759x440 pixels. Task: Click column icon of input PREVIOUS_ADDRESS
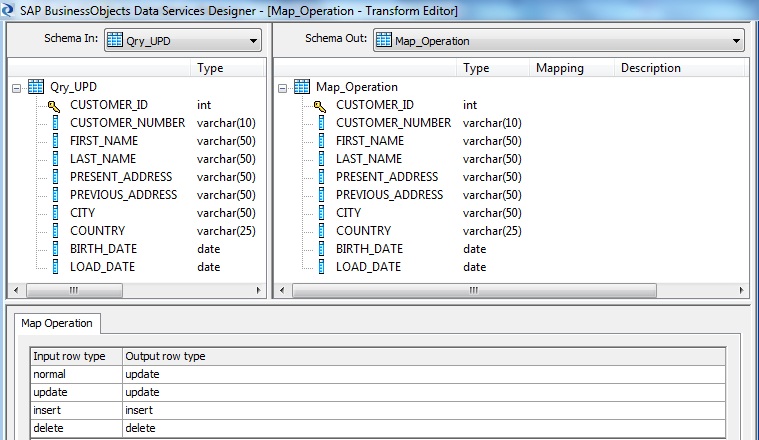point(55,195)
